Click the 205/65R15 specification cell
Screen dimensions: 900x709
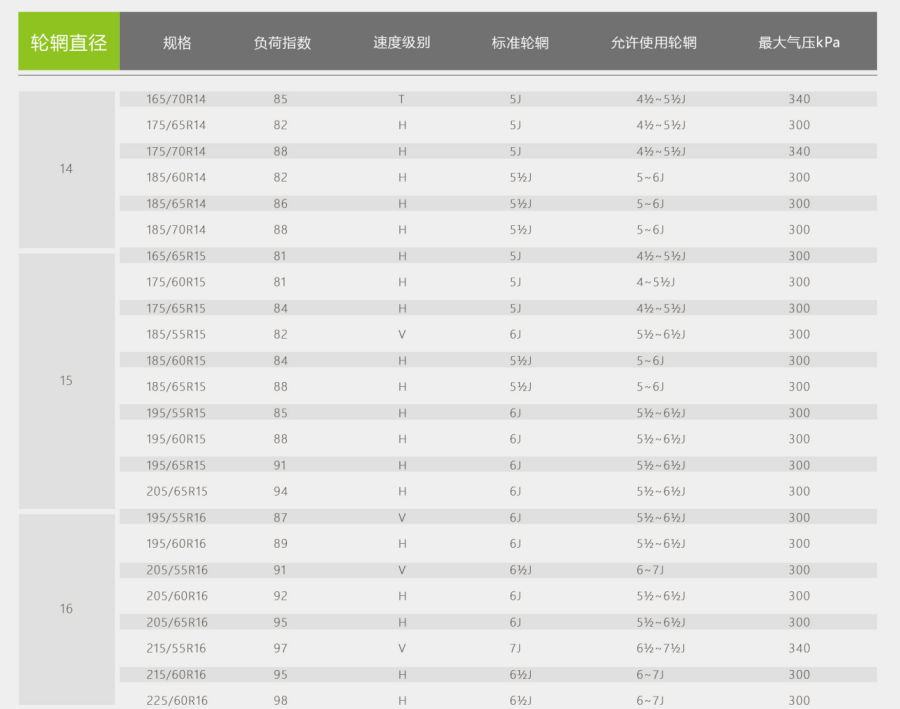point(177,491)
